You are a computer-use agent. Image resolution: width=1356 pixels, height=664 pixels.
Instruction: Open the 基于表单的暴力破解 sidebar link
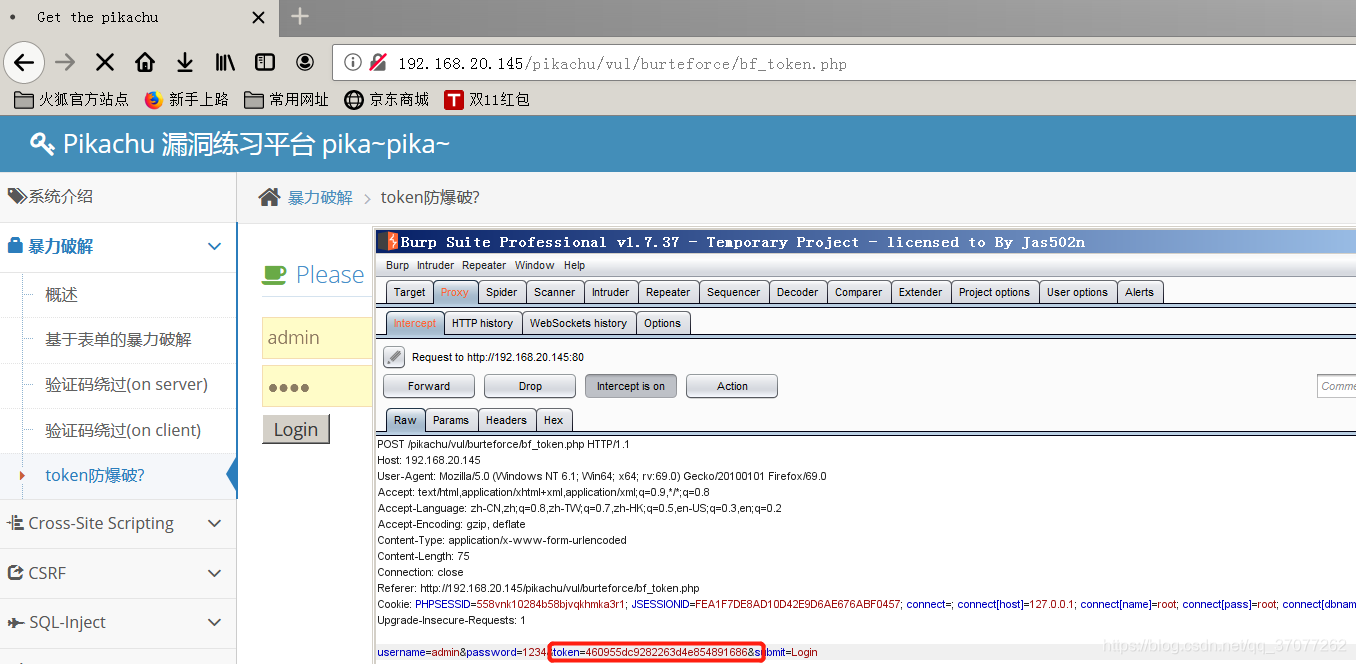[x=118, y=340]
